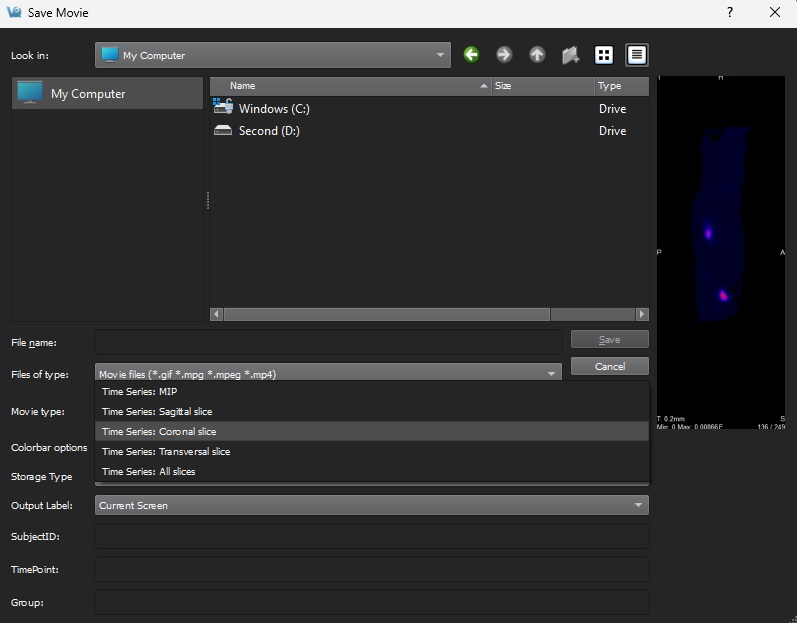Select Time Series: All slices option
The width and height of the screenshot is (797, 623).
[148, 472]
